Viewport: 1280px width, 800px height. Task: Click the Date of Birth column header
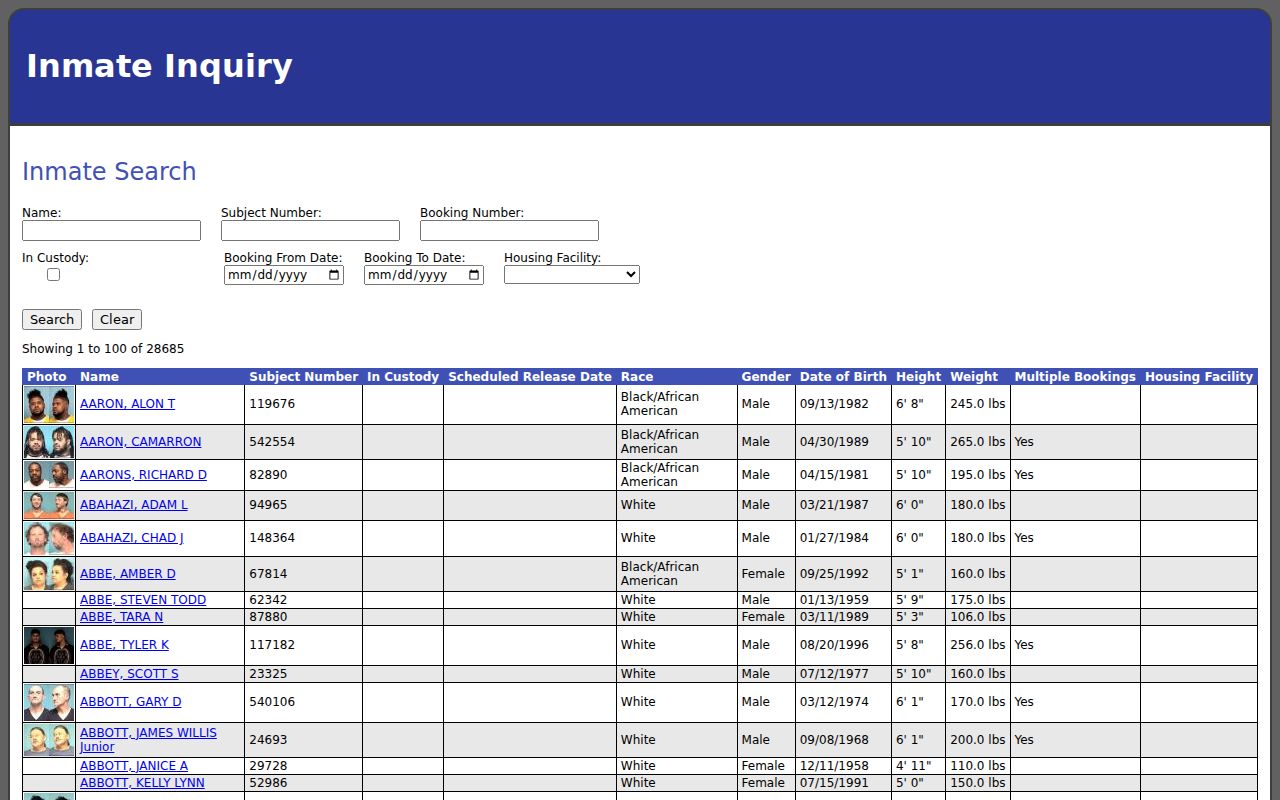point(843,377)
